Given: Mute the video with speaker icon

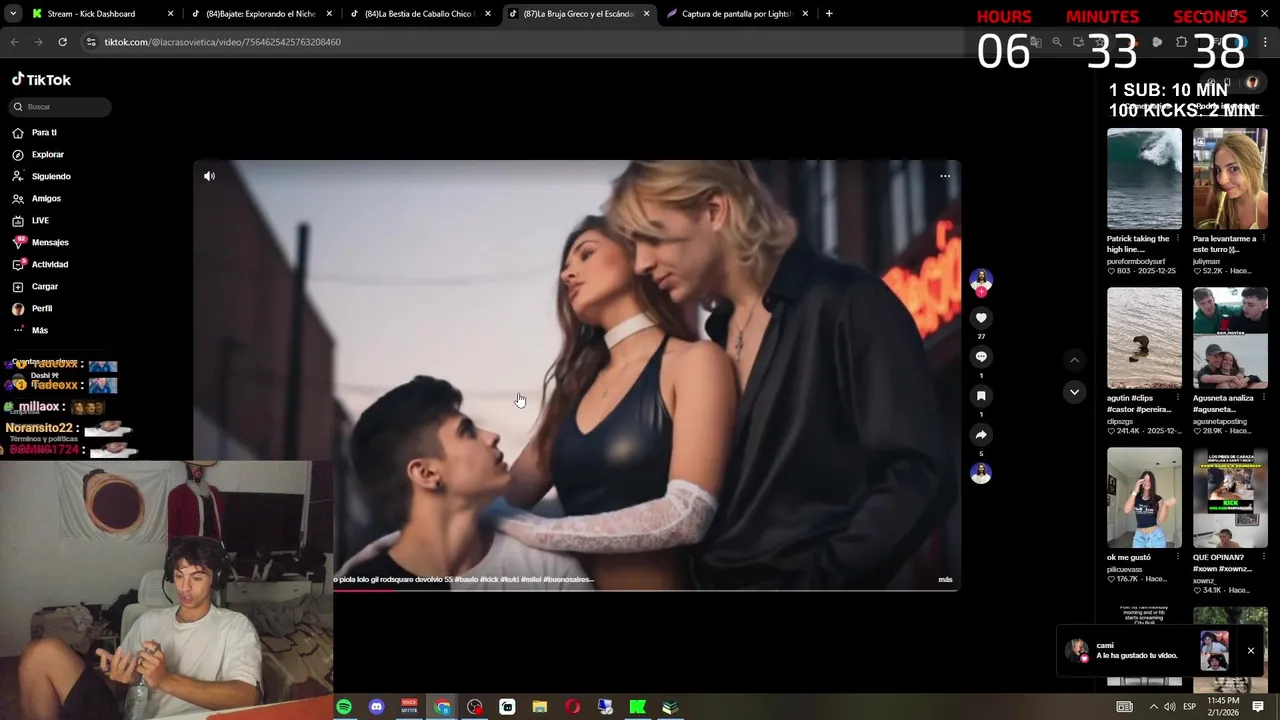Looking at the screenshot, I should click(x=209, y=176).
